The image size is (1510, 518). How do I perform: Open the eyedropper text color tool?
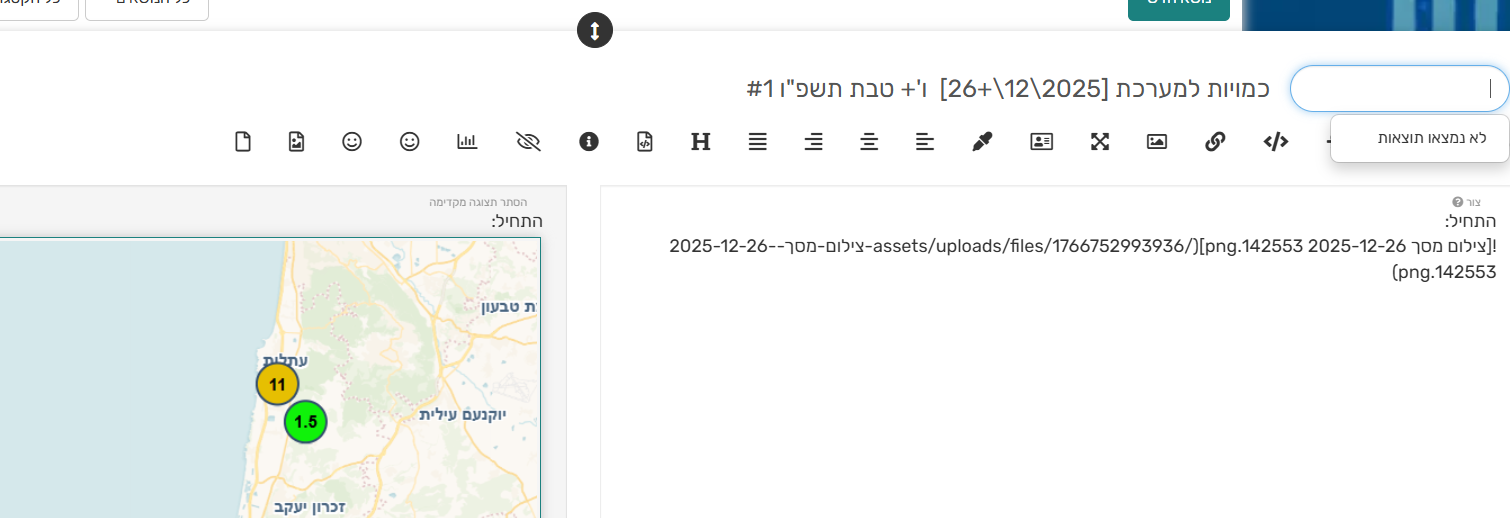tap(982, 141)
